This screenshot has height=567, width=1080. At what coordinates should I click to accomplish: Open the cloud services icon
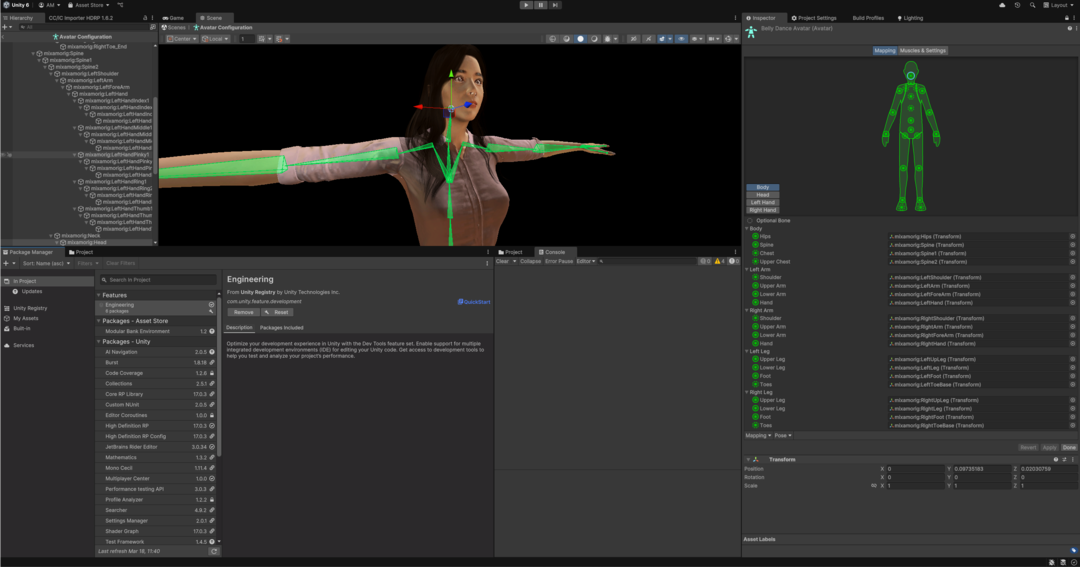[x=1001, y=5]
